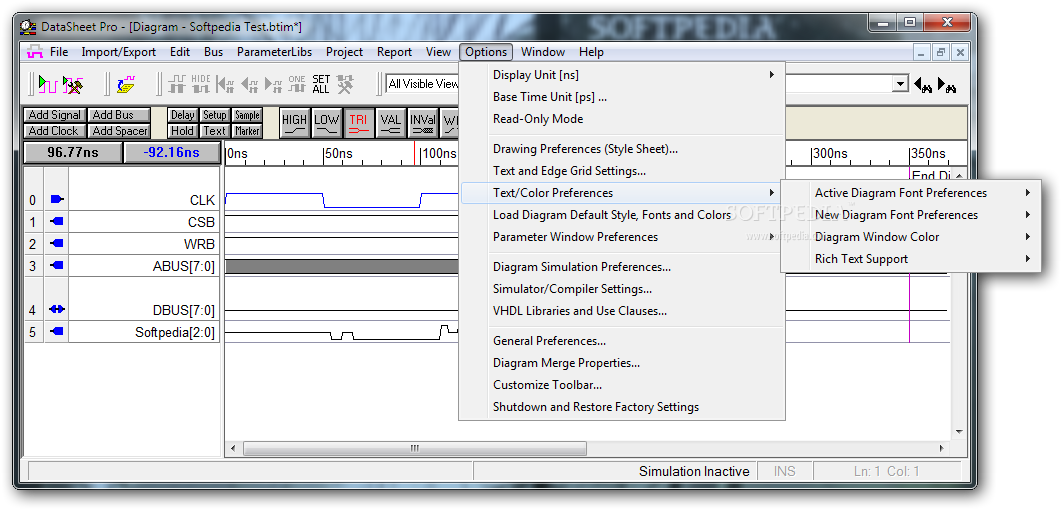Click the WRB signal direction icon

click(57, 243)
